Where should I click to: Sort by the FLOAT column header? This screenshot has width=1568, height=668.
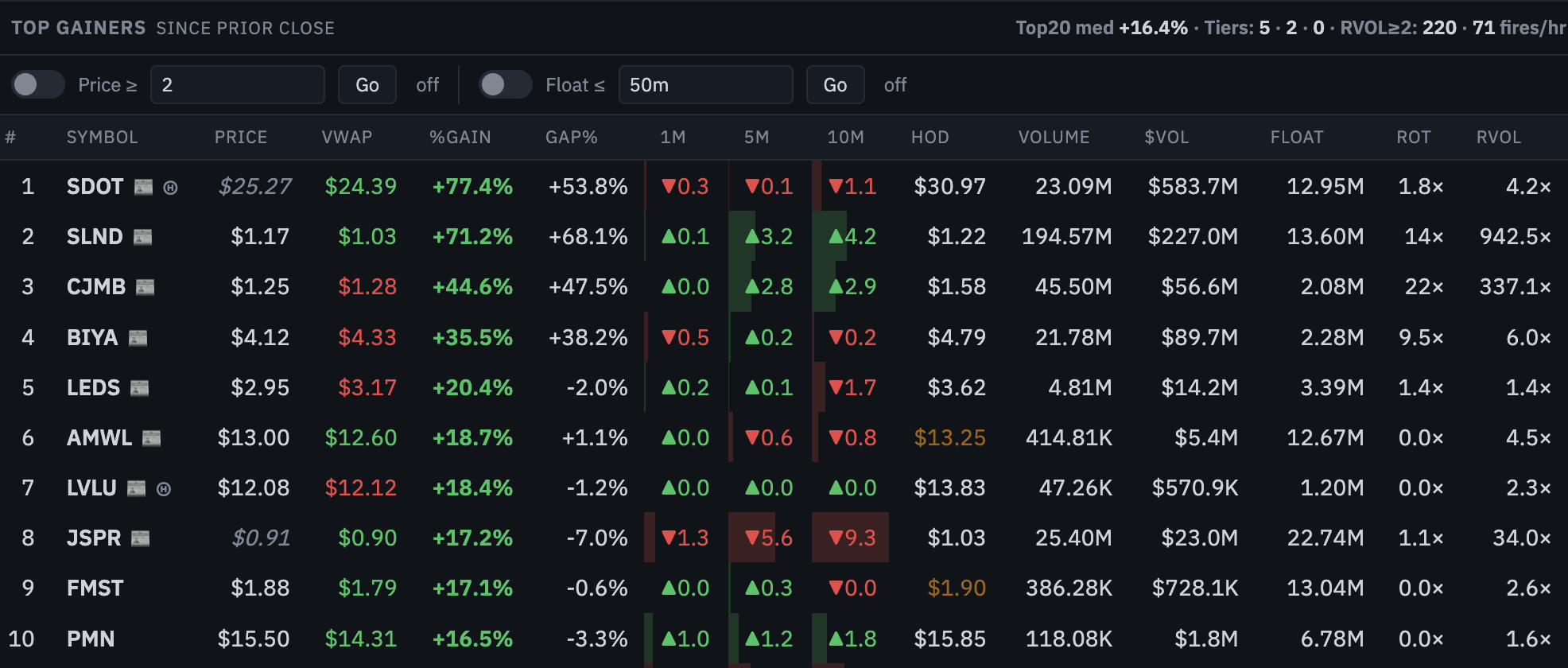point(1296,137)
